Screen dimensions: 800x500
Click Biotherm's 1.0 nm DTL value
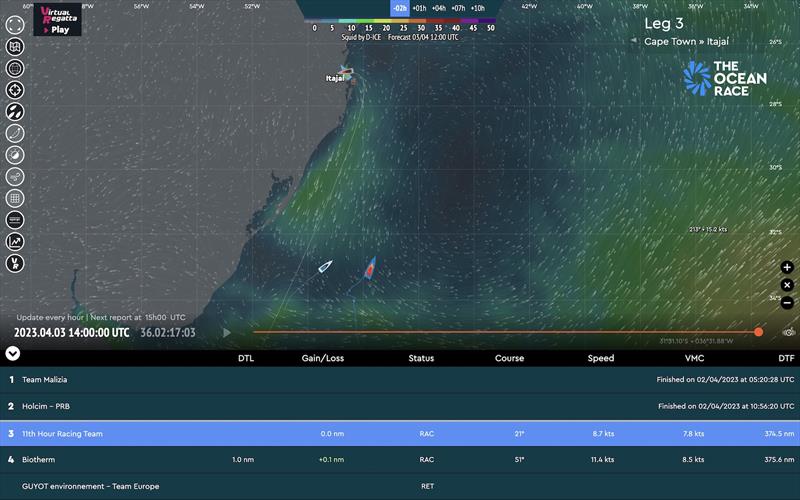243,460
